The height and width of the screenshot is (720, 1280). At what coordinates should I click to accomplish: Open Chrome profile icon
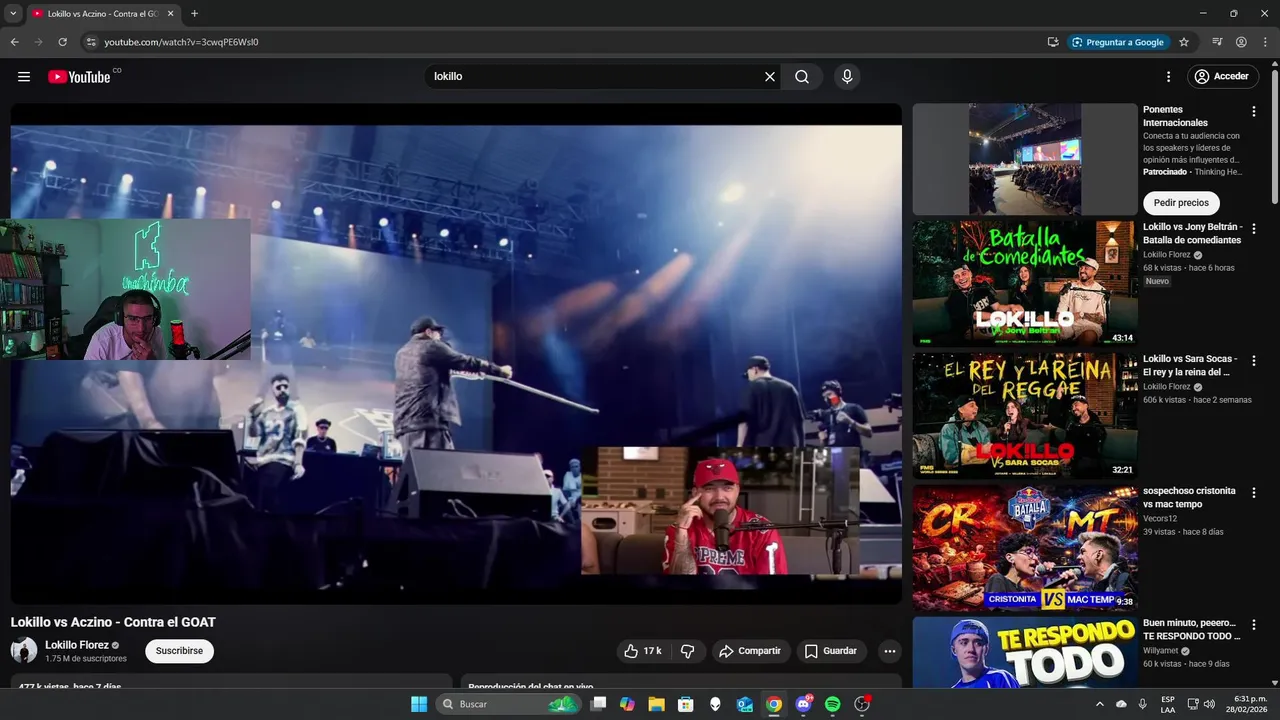click(x=1241, y=42)
